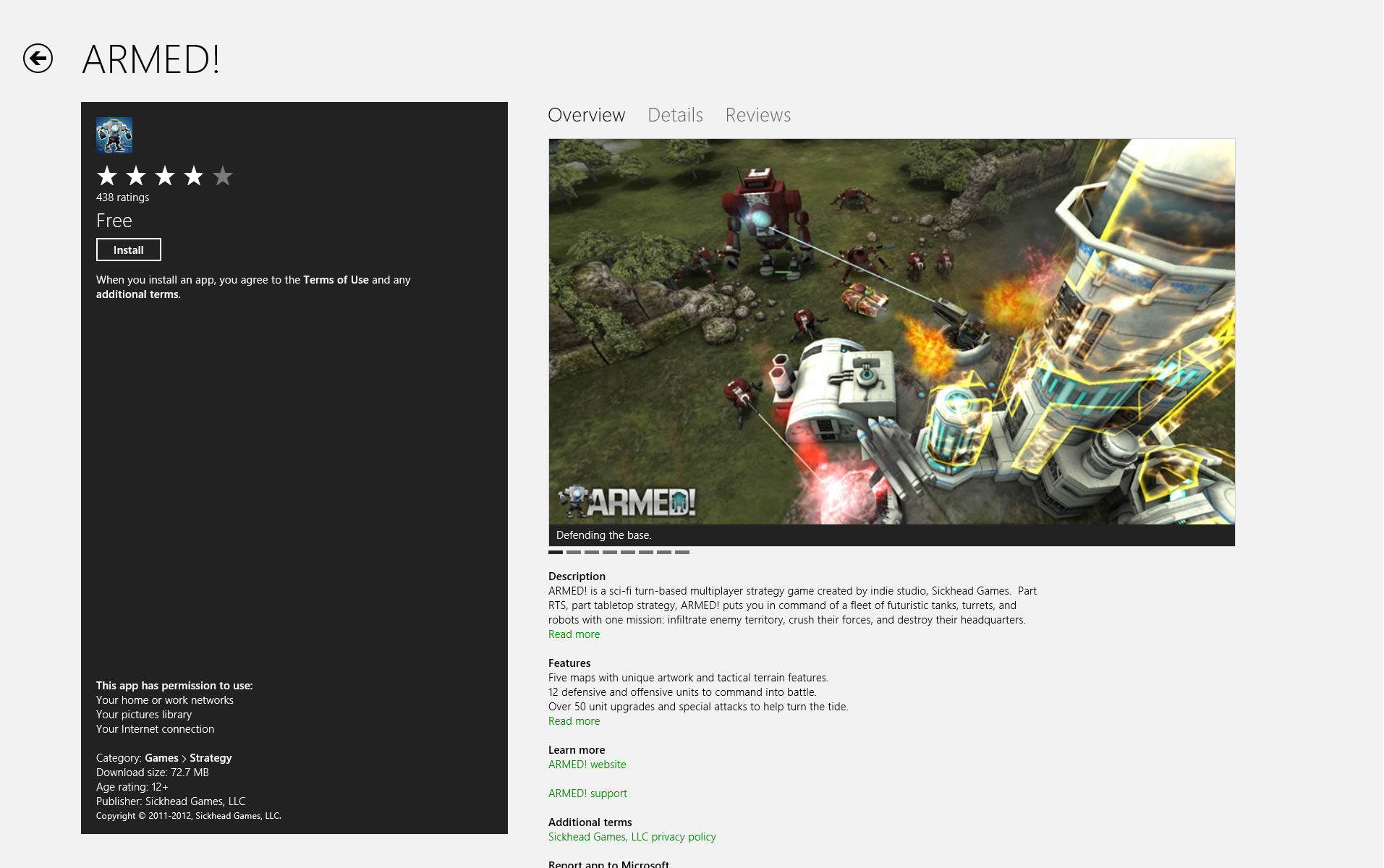Open the Terms of Use link
Viewport: 1384px width, 868px height.
pos(336,280)
